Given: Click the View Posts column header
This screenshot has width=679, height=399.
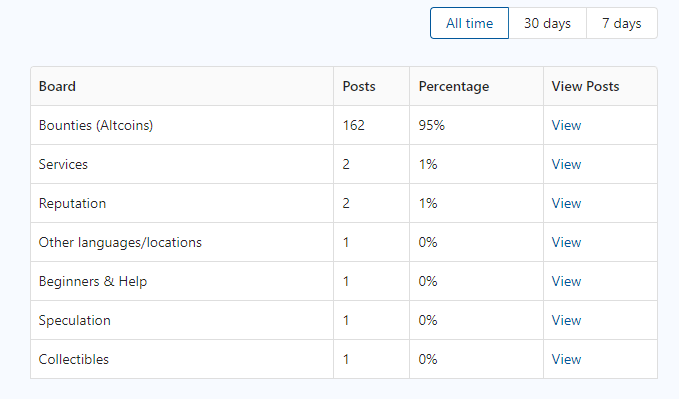Looking at the screenshot, I should click(585, 86).
